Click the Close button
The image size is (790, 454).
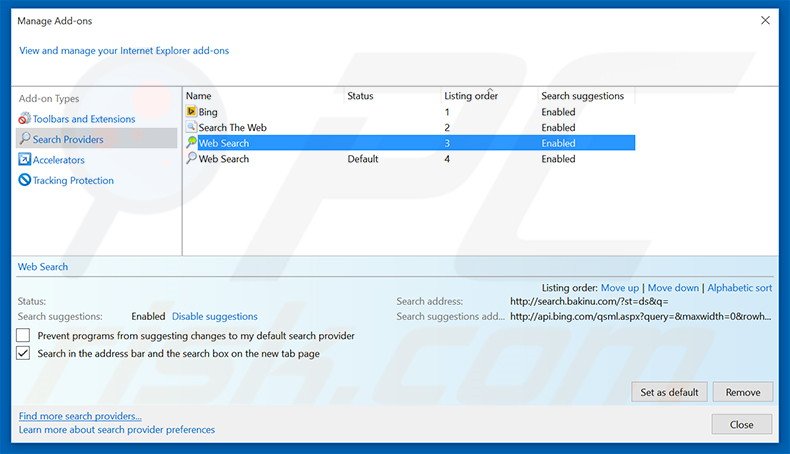pyautogui.click(x=742, y=424)
